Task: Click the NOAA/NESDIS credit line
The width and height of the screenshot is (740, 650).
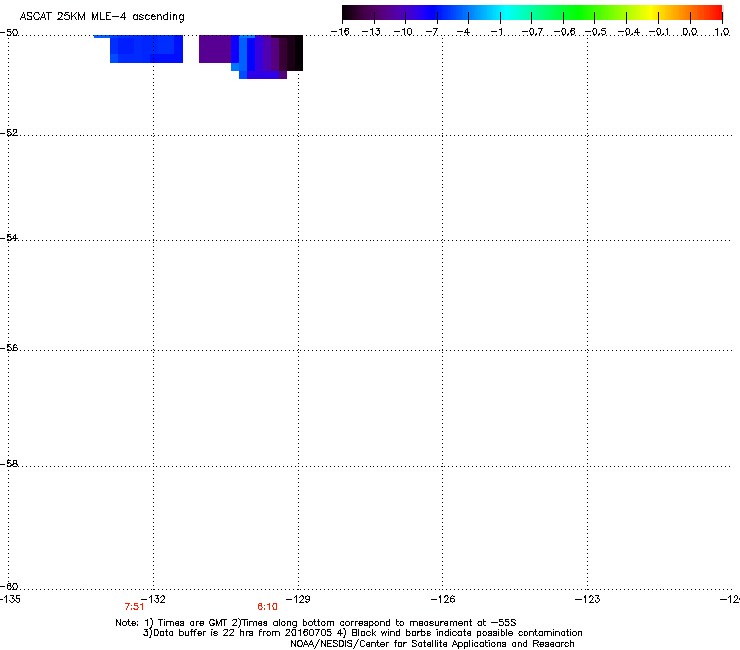Action: (x=432, y=644)
